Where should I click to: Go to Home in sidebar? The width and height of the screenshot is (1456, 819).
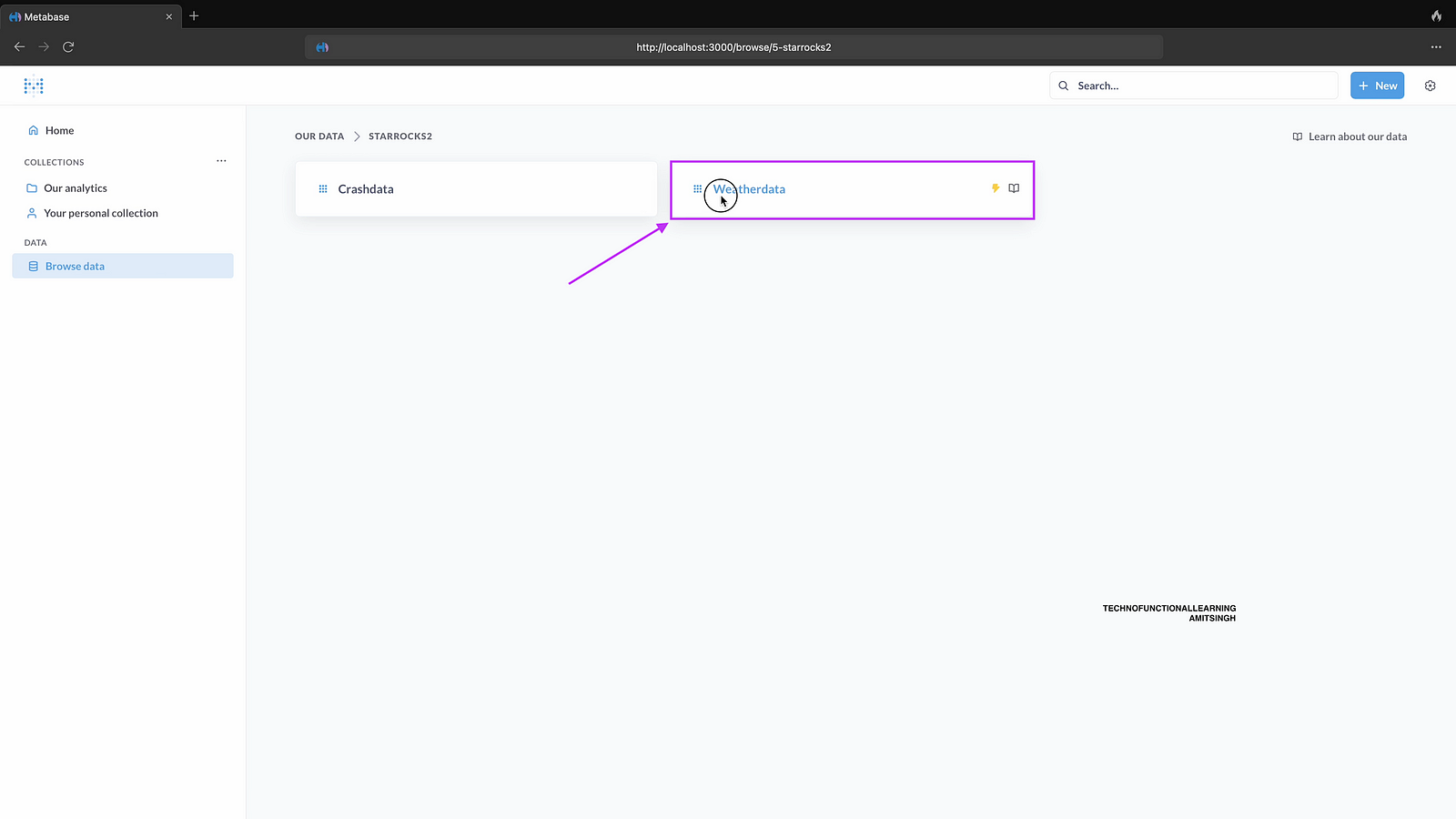point(59,130)
